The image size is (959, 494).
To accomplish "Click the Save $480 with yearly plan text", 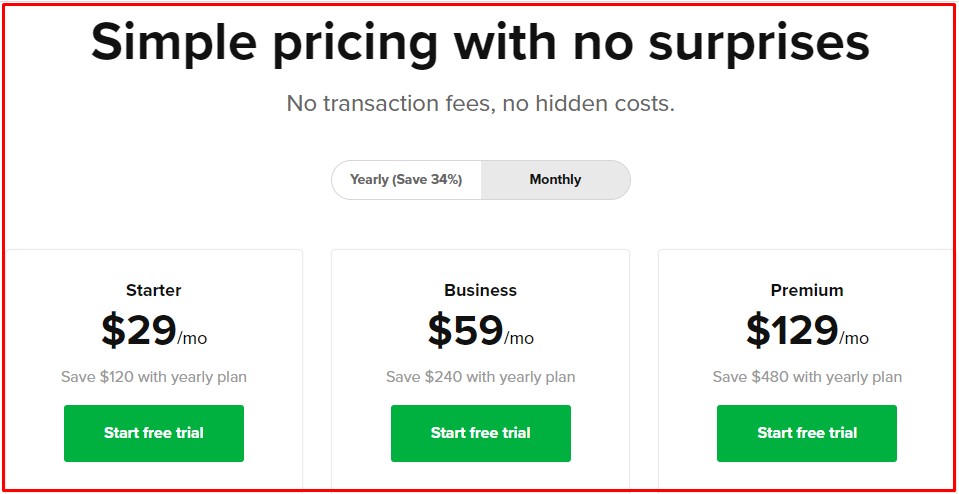I will 807,377.
